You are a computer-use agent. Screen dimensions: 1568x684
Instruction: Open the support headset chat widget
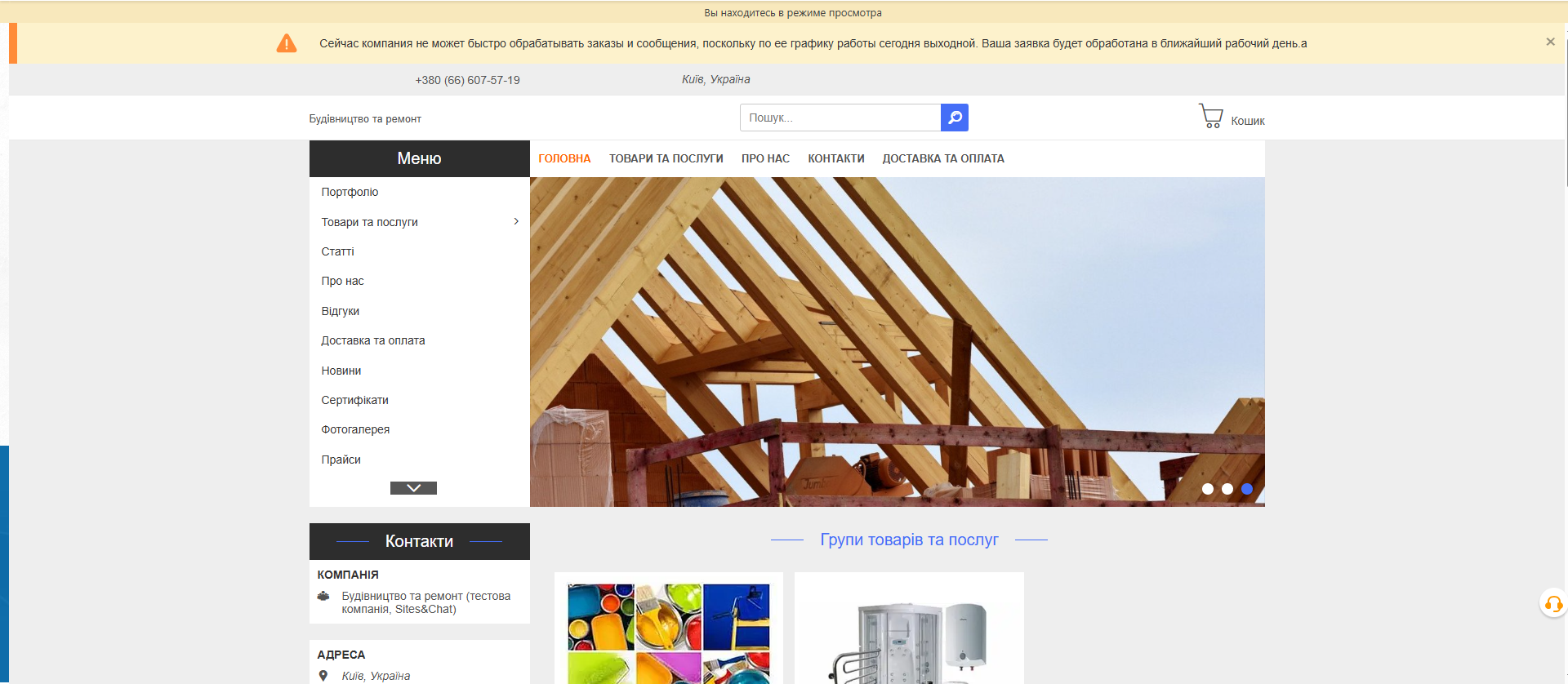1552,604
